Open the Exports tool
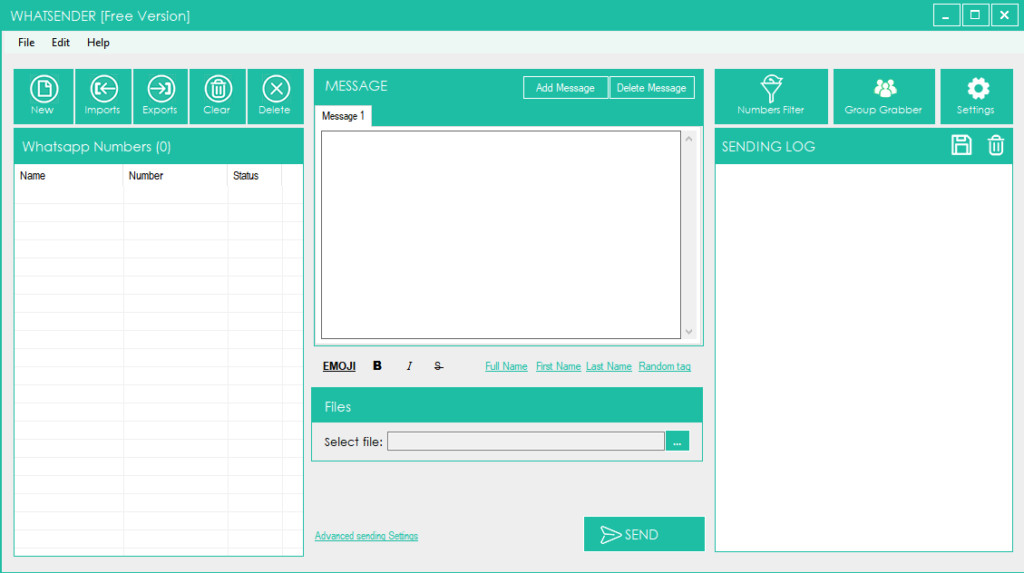Image resolution: width=1024 pixels, height=573 pixels. [161, 96]
